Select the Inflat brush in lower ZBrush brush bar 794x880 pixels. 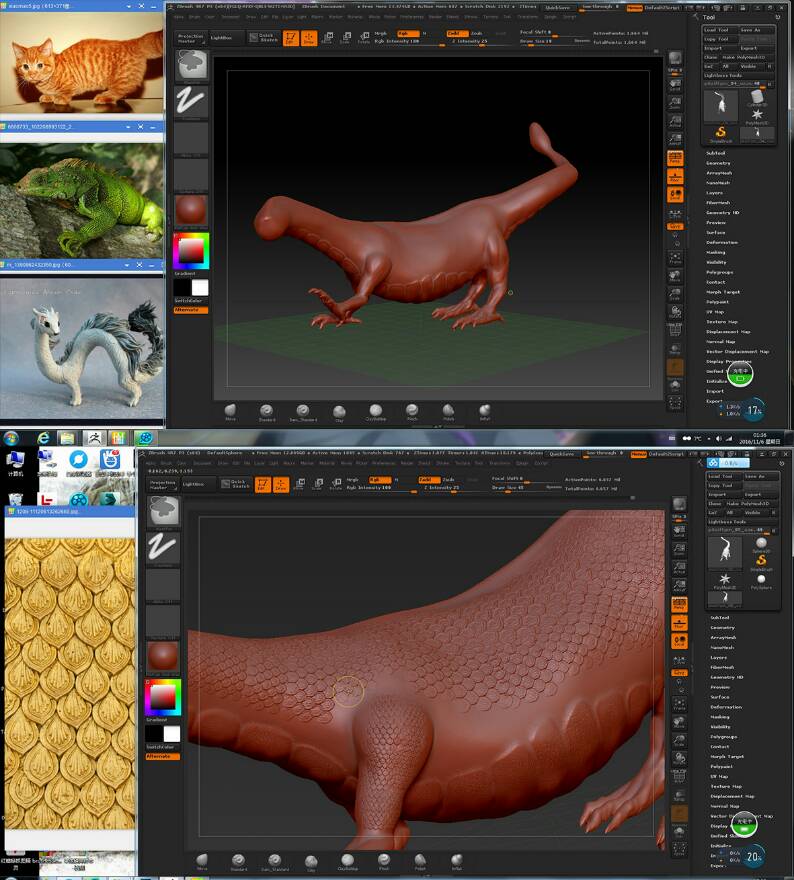pyautogui.click(x=457, y=860)
